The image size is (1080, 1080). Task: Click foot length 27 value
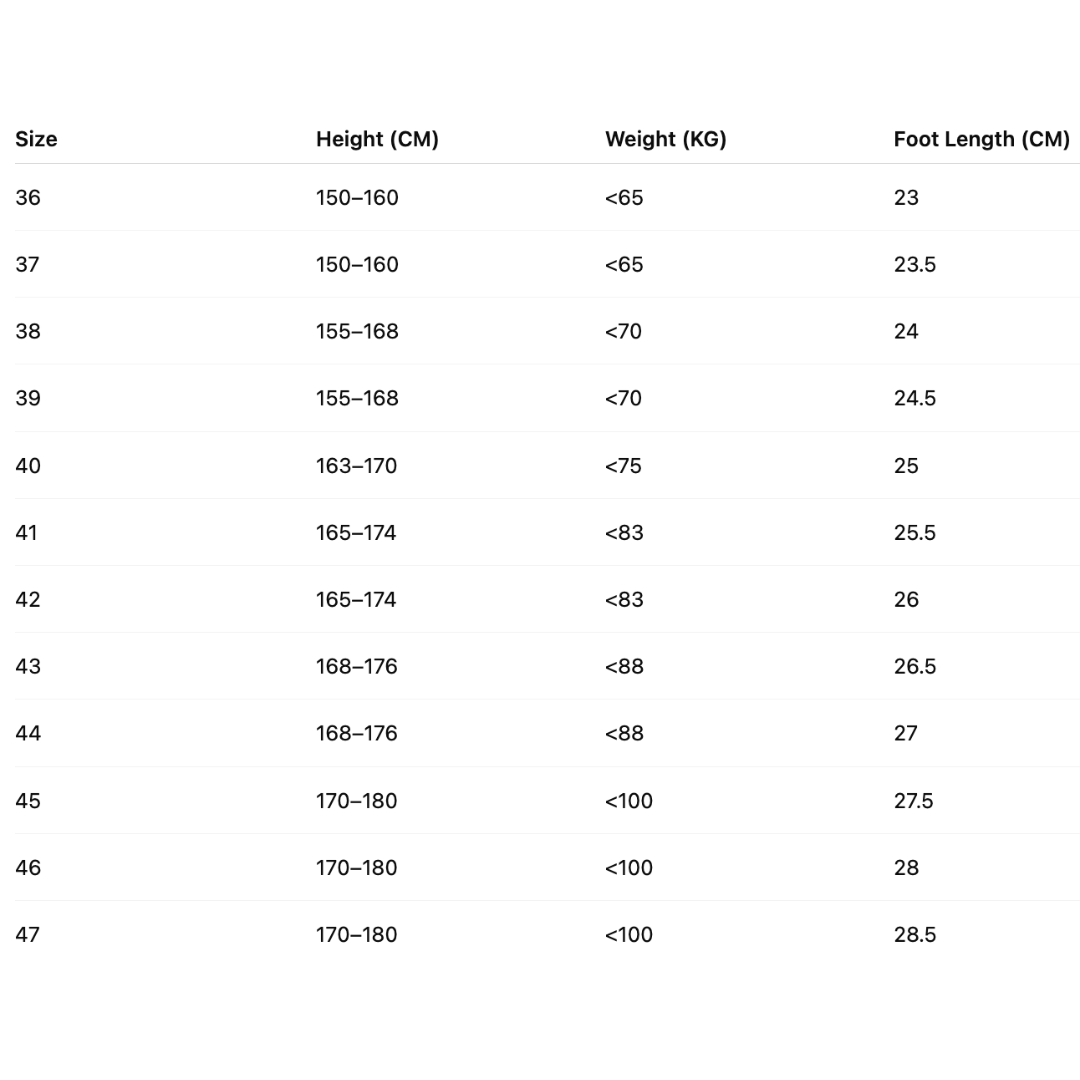click(905, 734)
